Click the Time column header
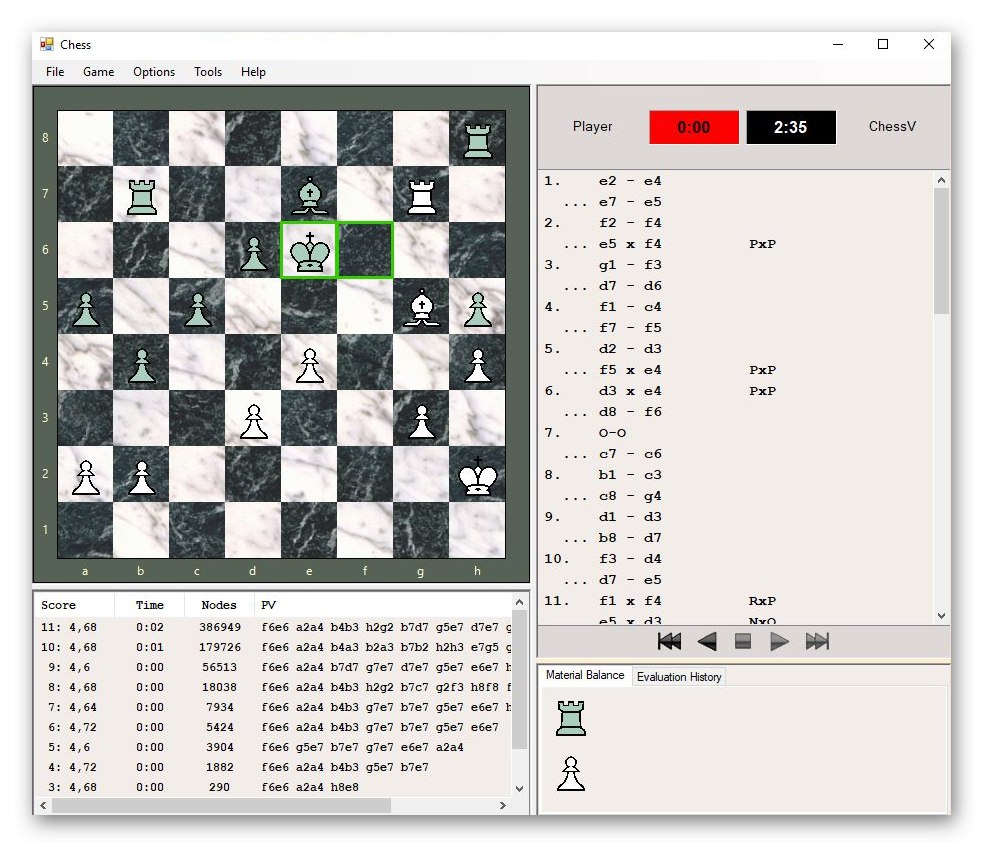 click(x=150, y=605)
